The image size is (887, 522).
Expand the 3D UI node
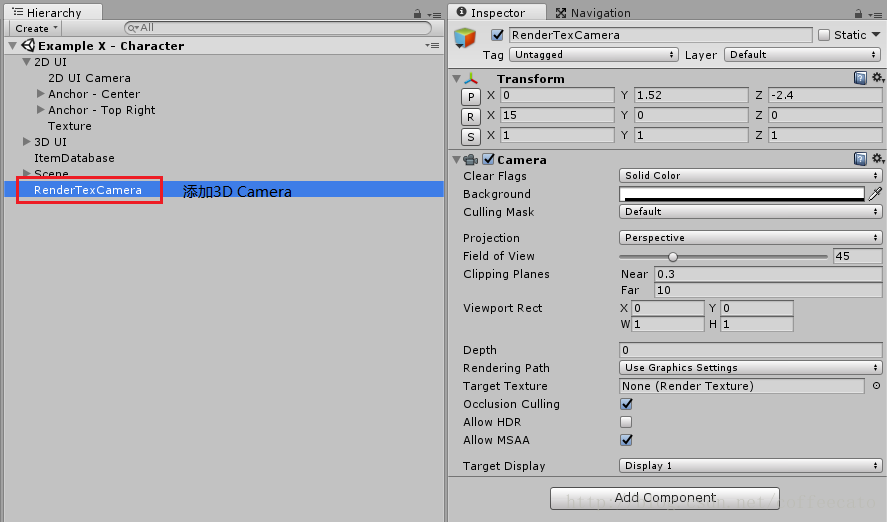[27, 141]
